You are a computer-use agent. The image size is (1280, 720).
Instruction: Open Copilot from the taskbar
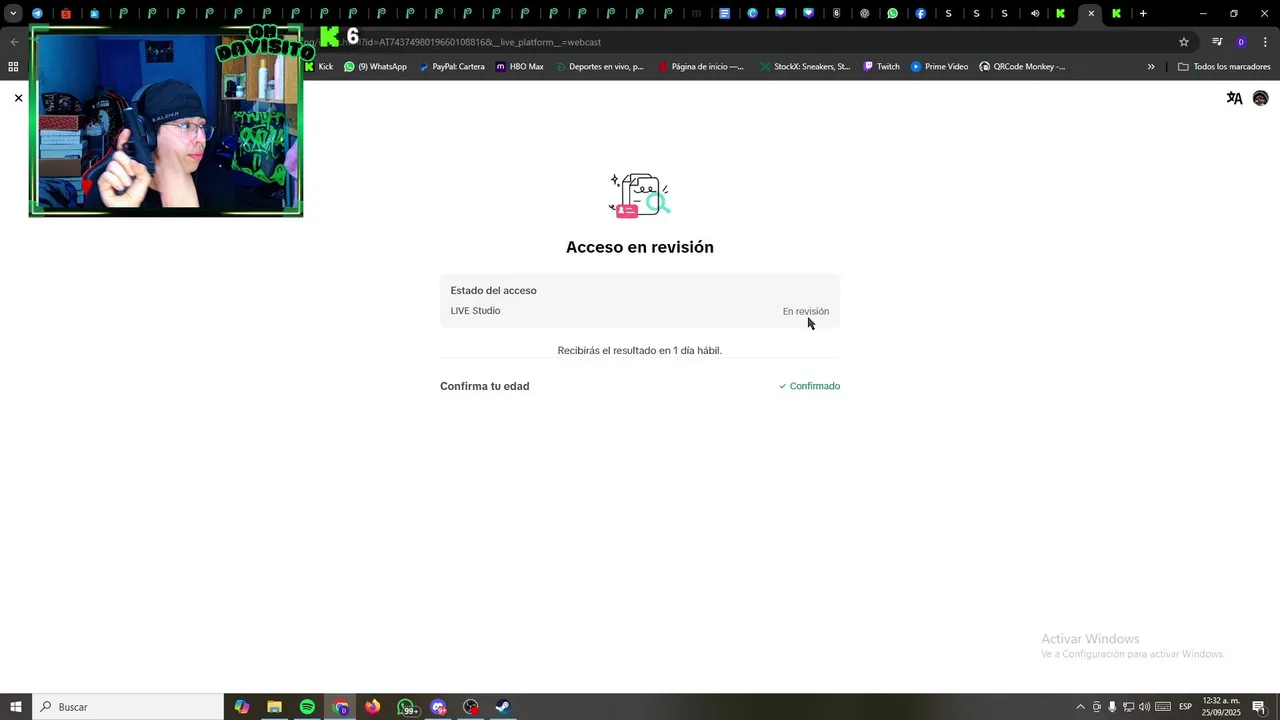coord(242,707)
